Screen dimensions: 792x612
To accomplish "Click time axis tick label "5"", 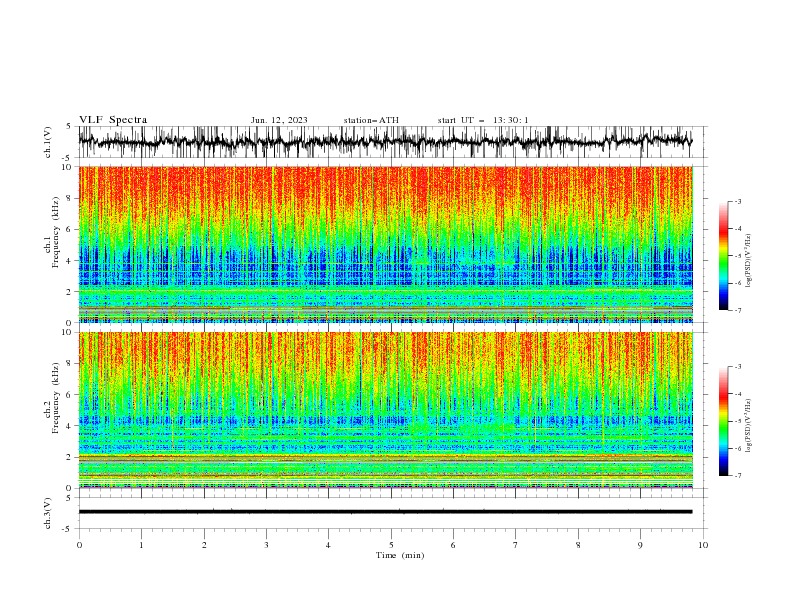I will click(x=391, y=545).
